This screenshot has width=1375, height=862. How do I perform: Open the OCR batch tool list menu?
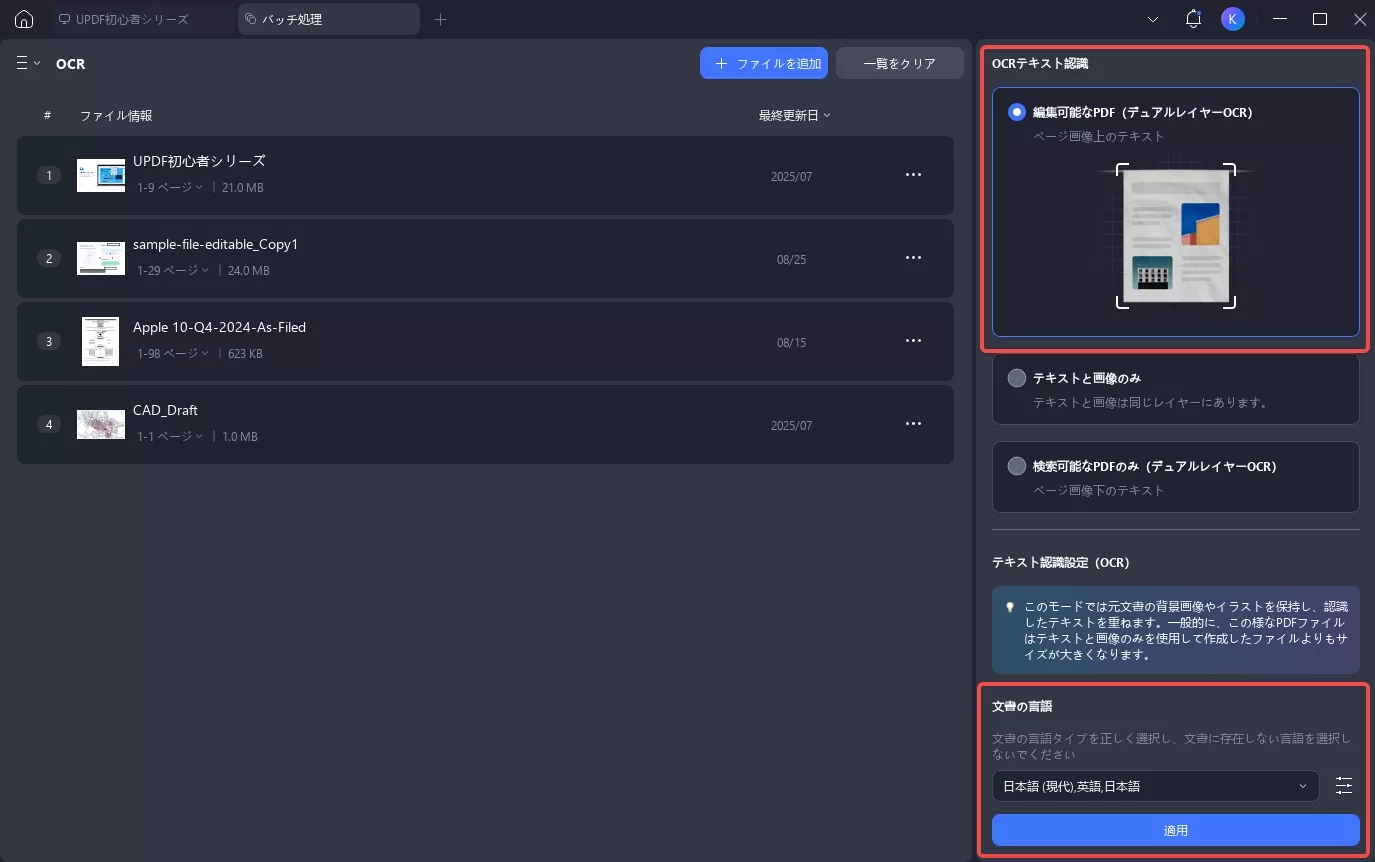click(28, 63)
